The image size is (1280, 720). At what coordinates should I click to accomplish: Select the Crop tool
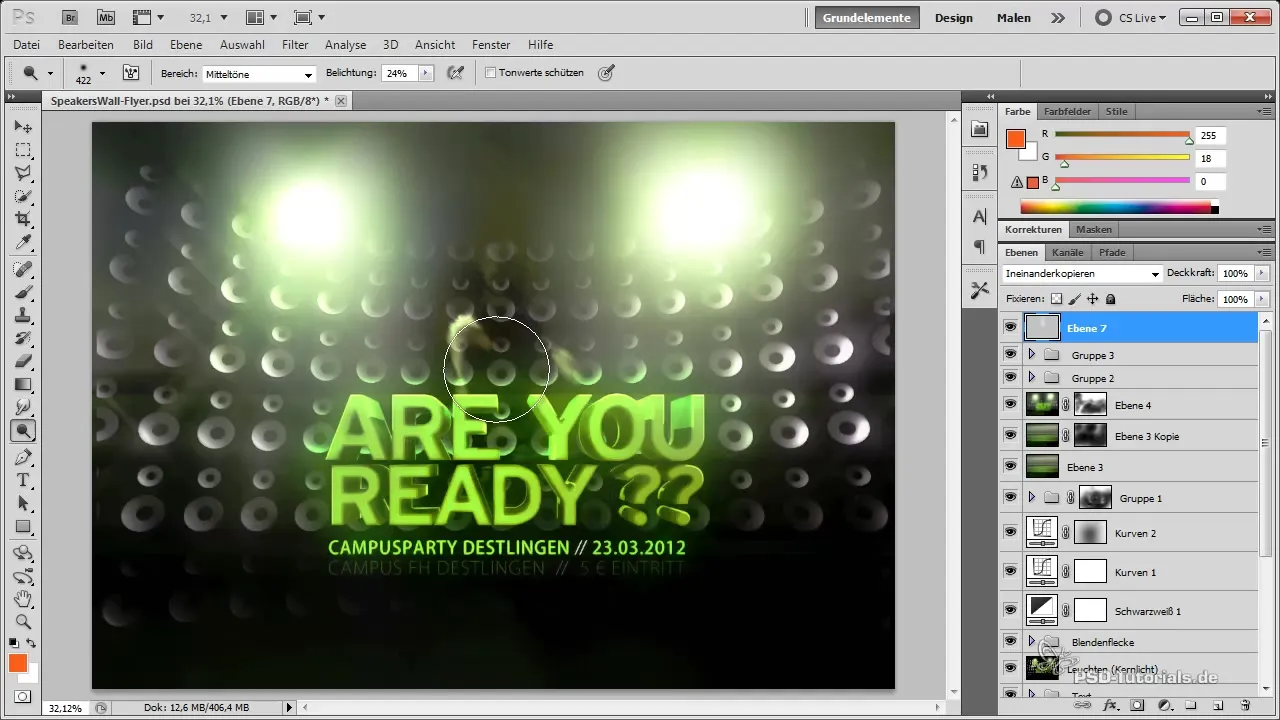(x=22, y=220)
